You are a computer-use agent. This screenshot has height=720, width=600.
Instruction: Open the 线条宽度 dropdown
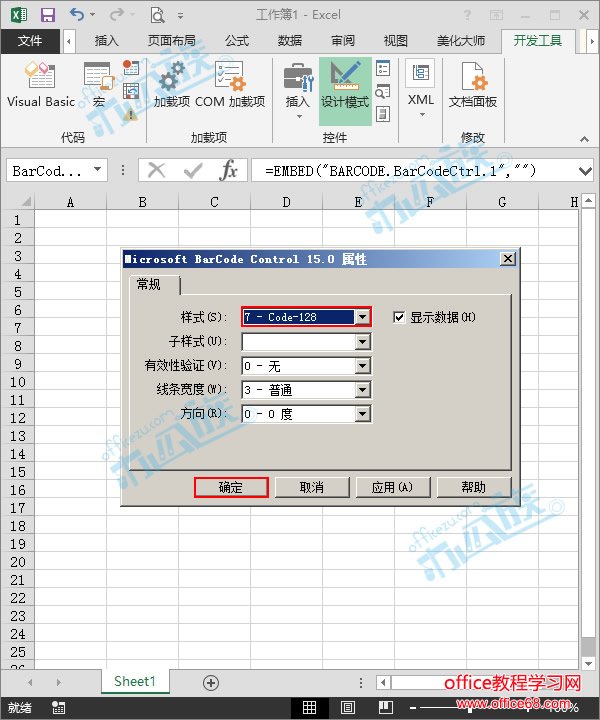(362, 390)
